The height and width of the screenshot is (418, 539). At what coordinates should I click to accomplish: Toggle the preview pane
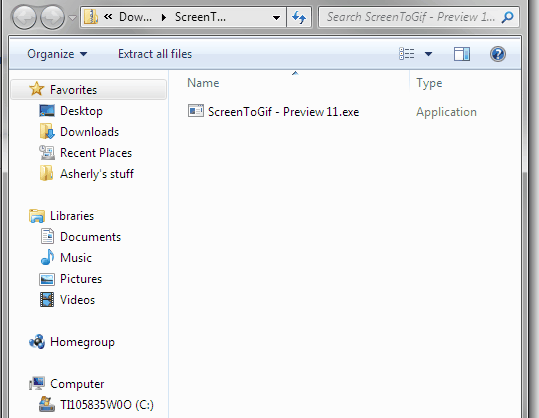(462, 54)
